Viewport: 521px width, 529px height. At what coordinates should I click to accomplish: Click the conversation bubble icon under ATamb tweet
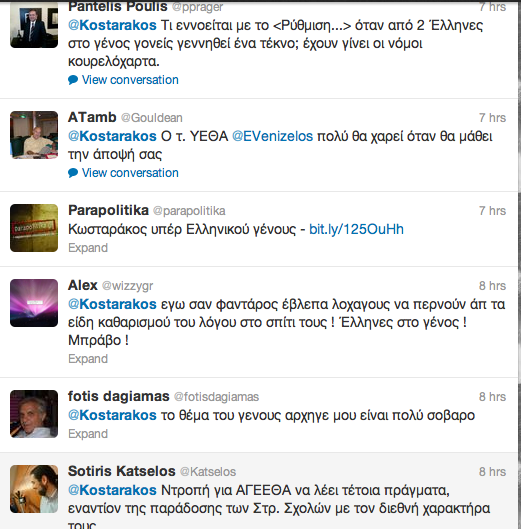73,173
